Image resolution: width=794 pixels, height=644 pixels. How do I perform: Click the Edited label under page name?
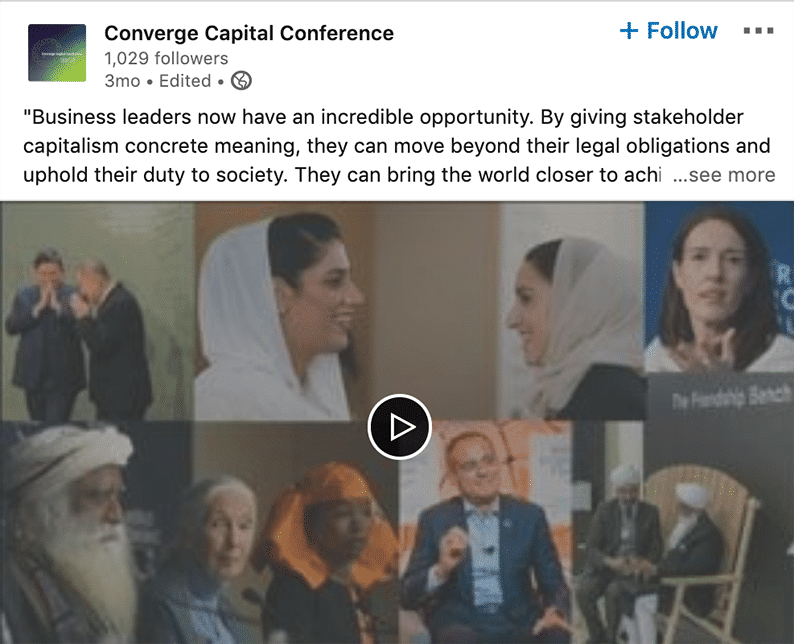(185, 81)
